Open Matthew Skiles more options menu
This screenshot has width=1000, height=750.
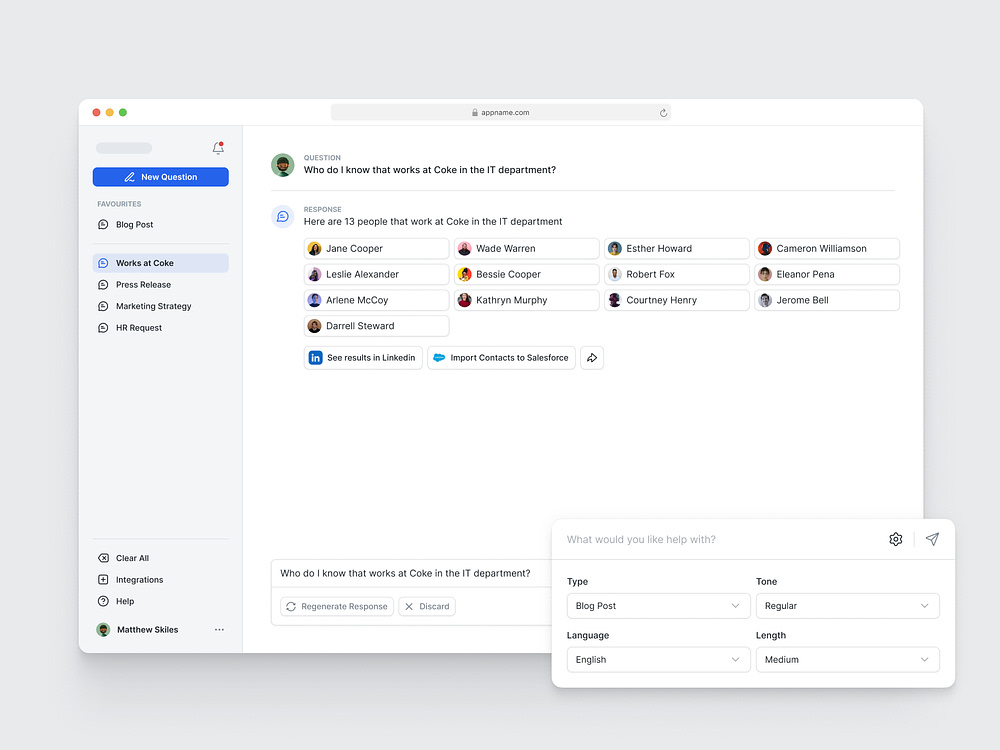pos(219,629)
